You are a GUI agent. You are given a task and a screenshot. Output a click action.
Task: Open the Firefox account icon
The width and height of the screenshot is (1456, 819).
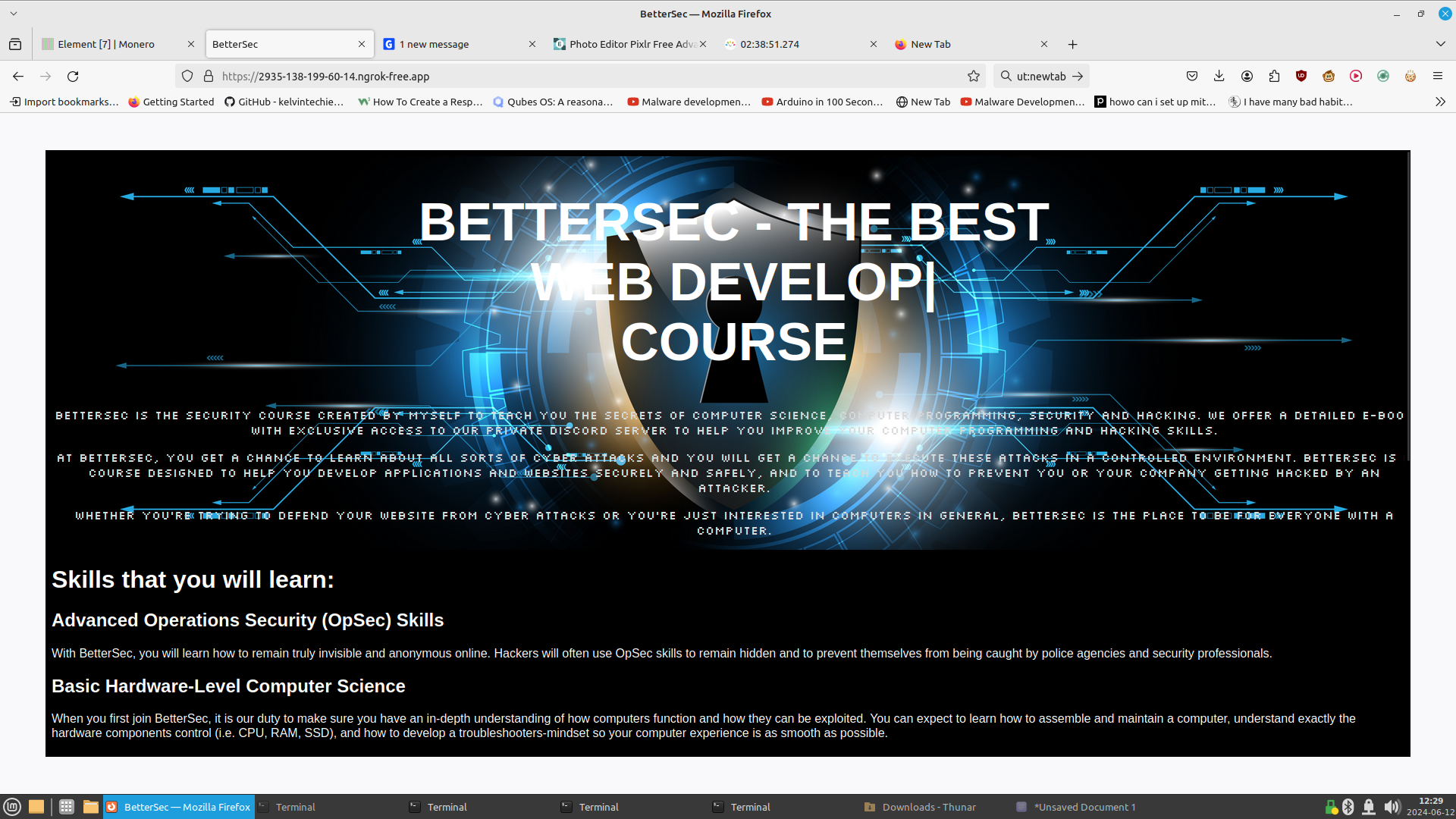point(1247,76)
